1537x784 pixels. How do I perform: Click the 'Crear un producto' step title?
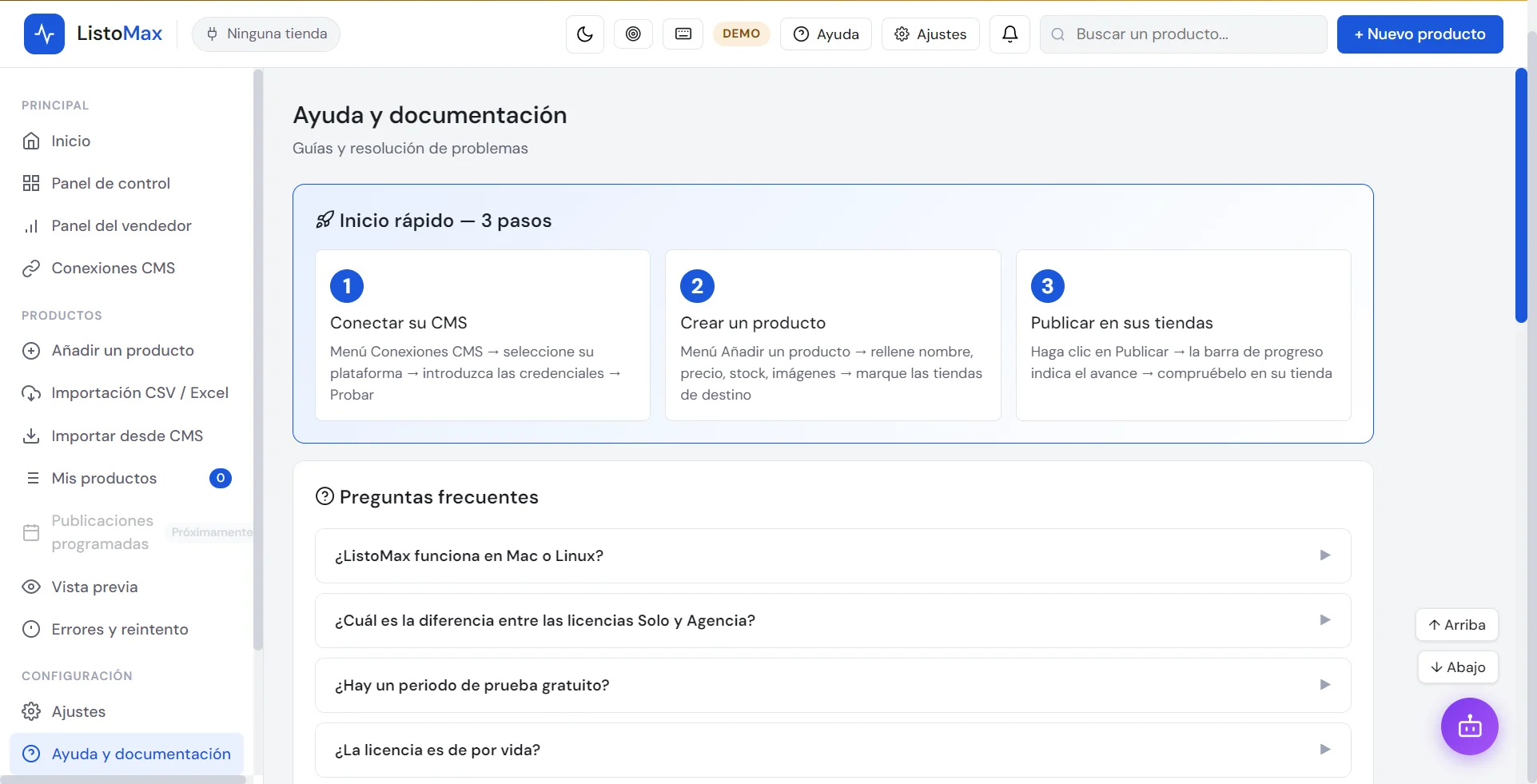(753, 323)
